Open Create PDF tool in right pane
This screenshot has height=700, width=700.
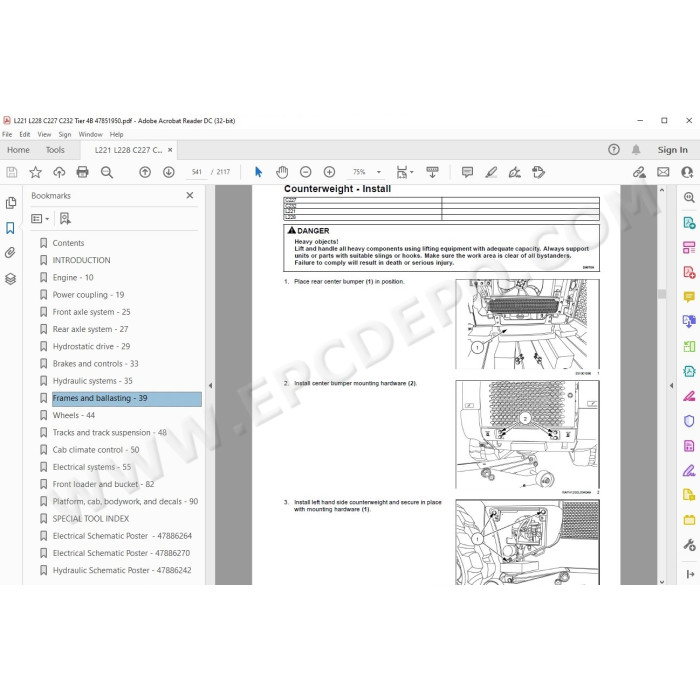689,272
